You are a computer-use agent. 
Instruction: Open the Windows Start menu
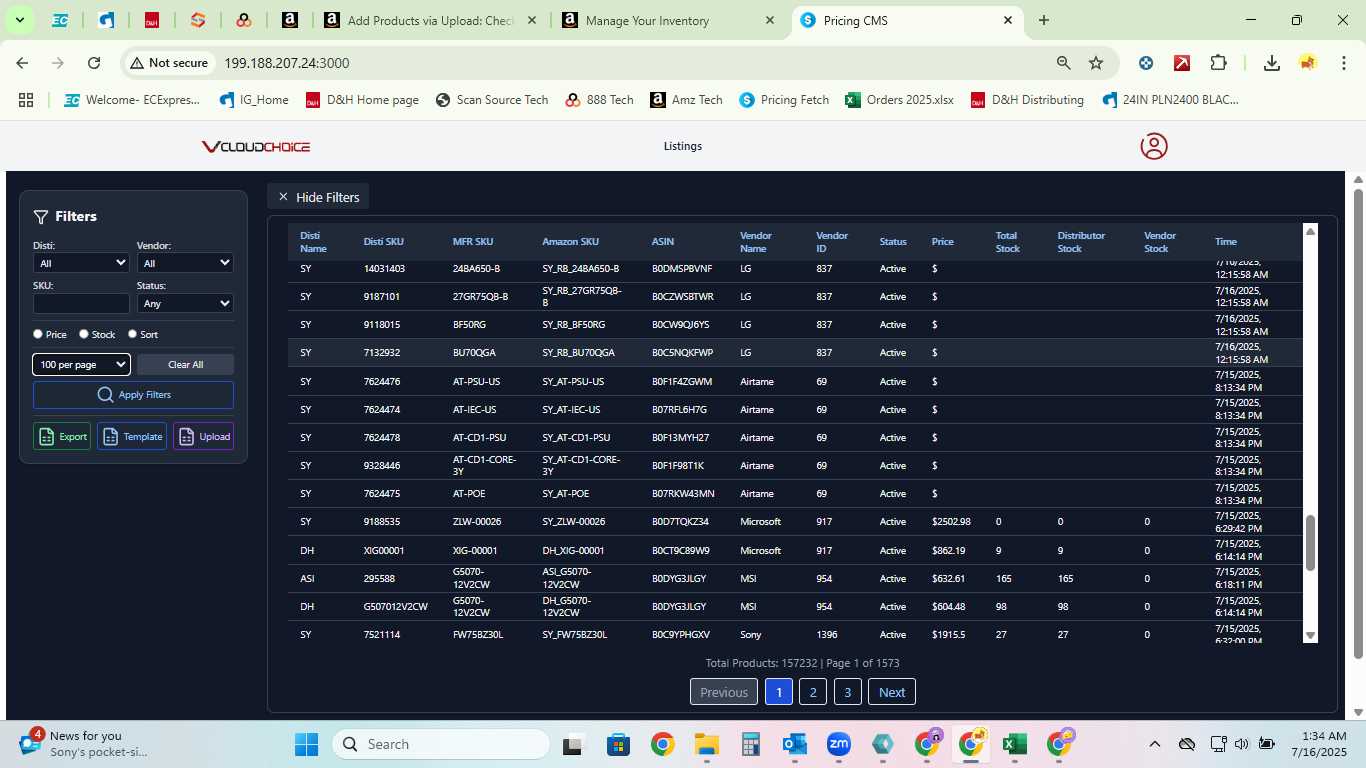(x=306, y=744)
